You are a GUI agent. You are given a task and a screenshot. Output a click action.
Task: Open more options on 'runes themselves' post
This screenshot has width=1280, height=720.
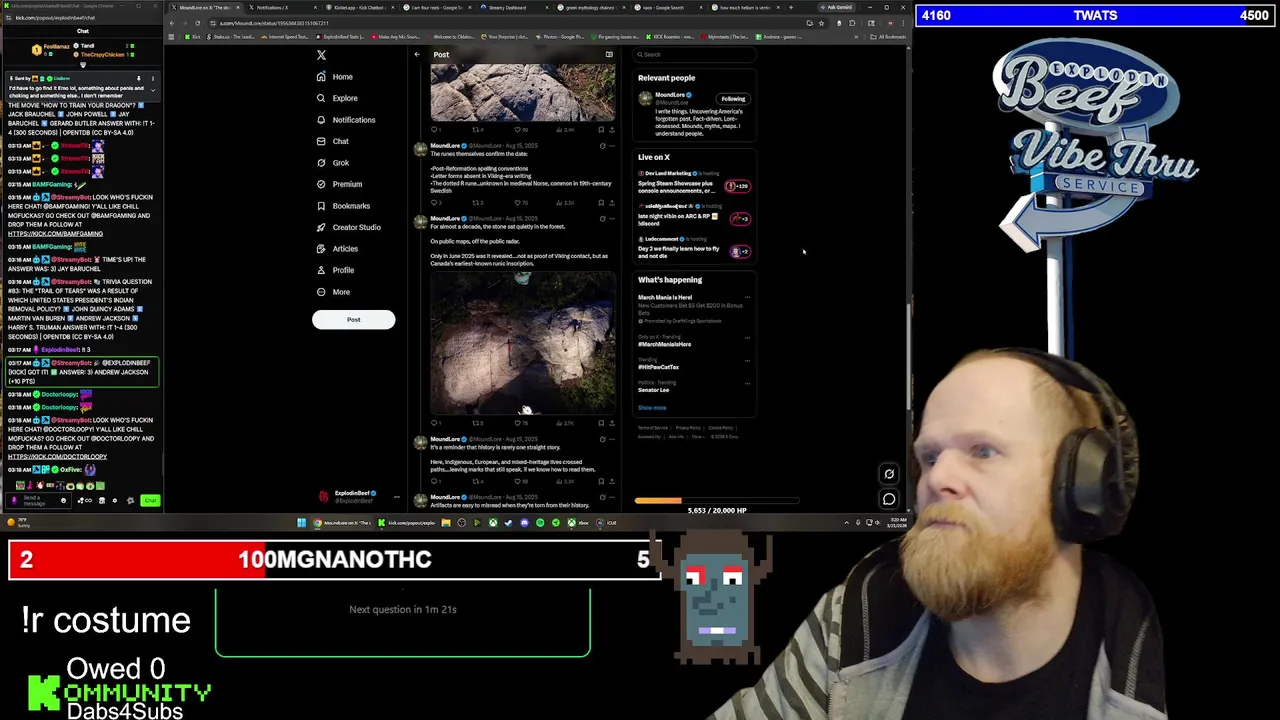[x=612, y=146]
